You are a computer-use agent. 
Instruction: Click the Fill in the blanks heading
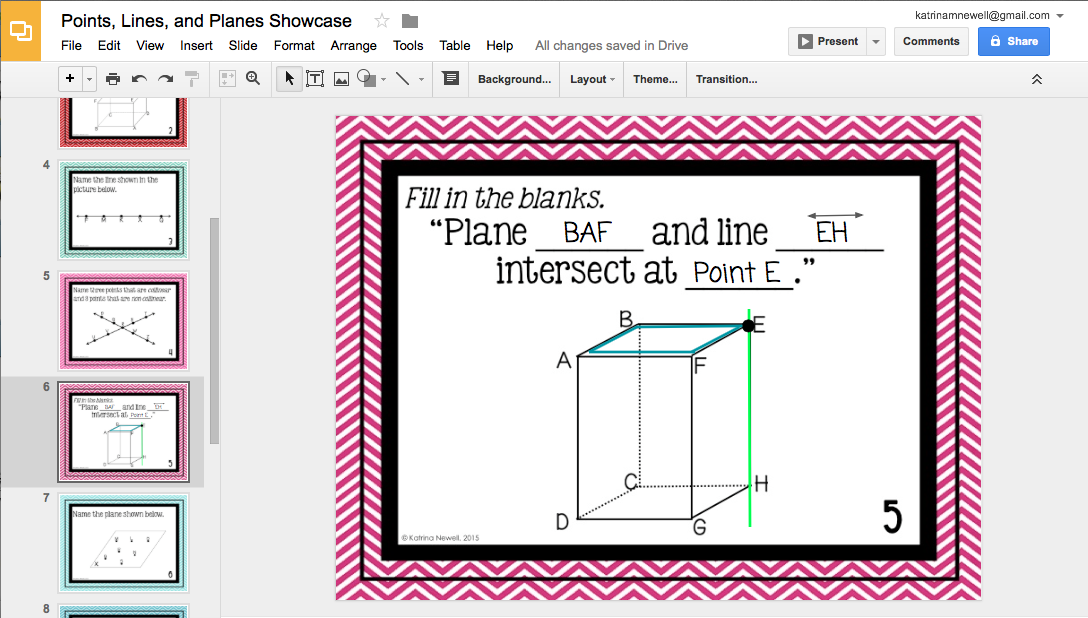click(x=504, y=199)
